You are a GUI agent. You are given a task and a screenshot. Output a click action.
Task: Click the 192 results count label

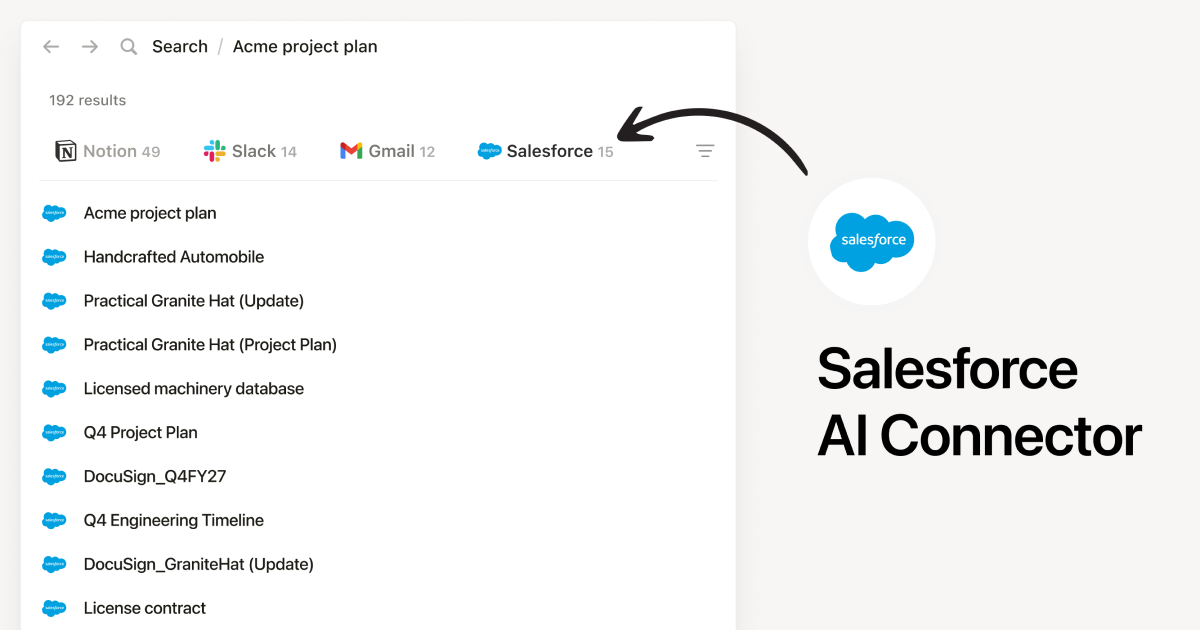(86, 100)
